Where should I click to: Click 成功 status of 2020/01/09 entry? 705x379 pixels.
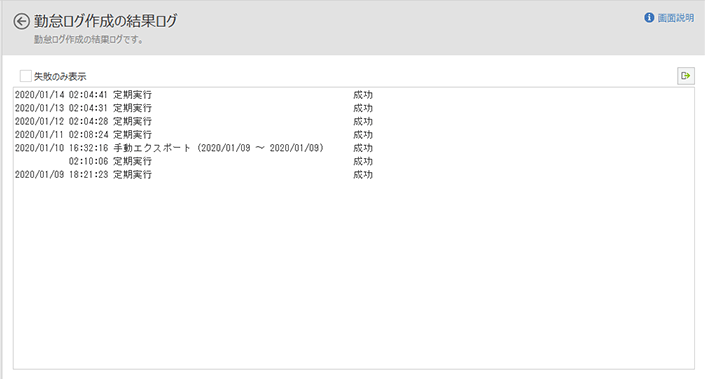[x=363, y=174]
